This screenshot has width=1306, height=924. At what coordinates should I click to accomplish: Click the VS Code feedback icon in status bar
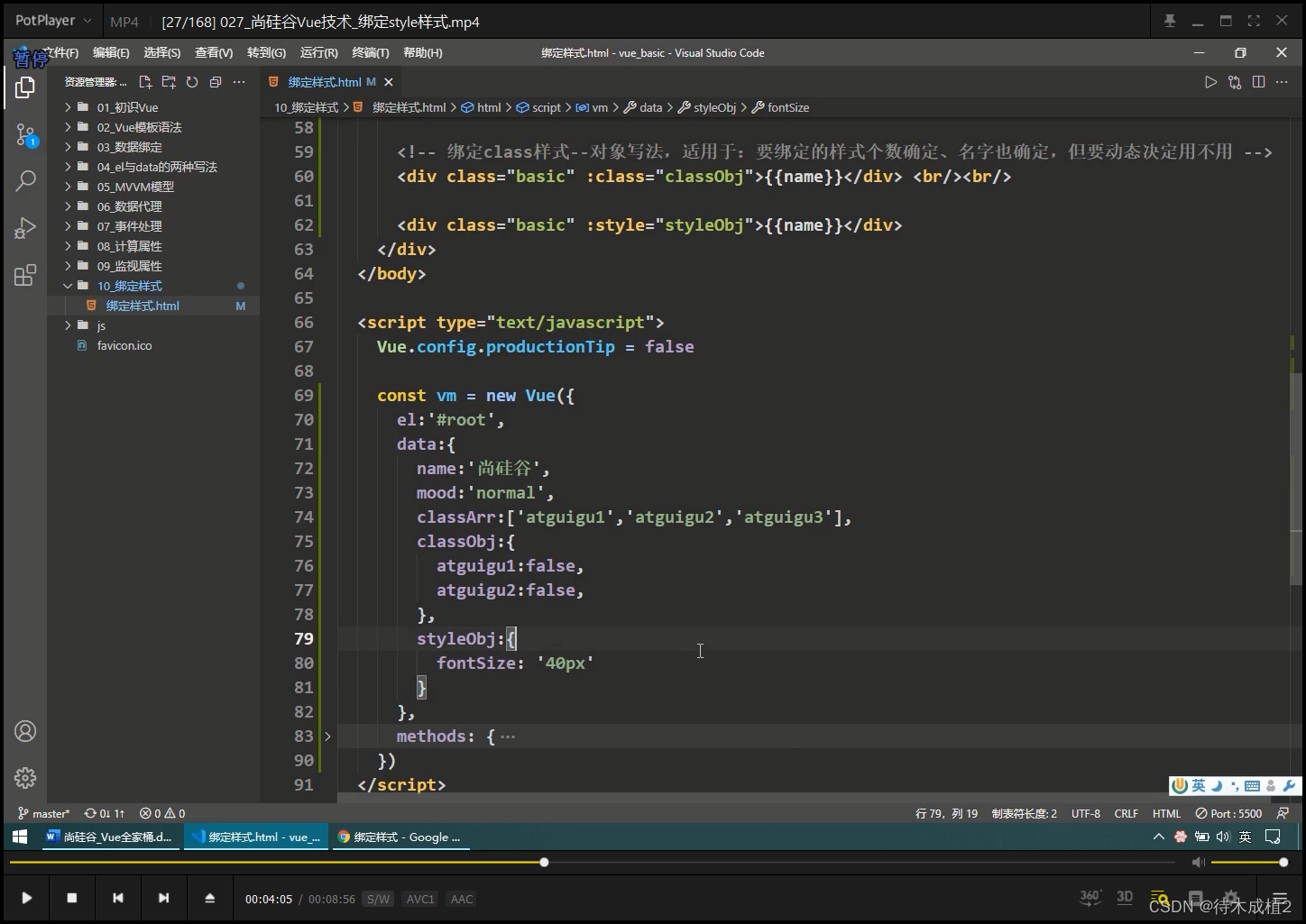click(x=1283, y=813)
